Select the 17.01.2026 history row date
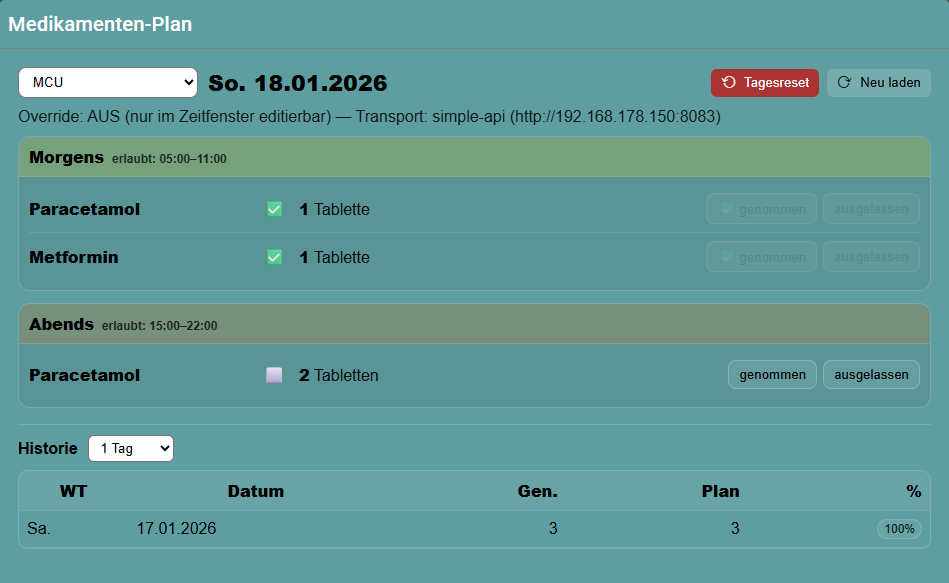 [176, 529]
